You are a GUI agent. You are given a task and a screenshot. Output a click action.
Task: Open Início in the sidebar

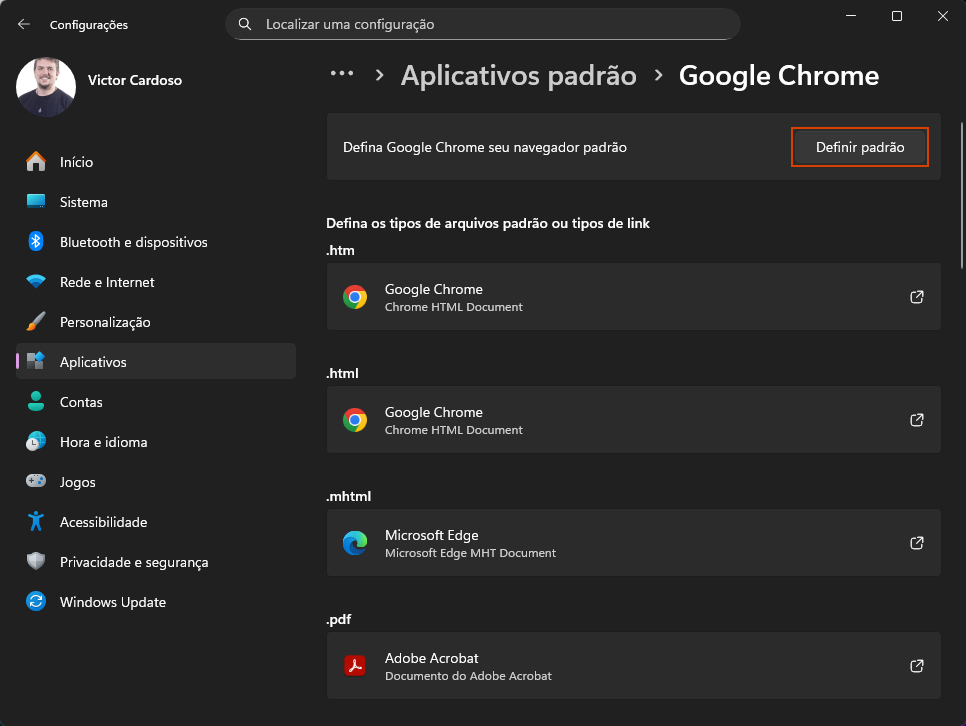click(x=76, y=162)
